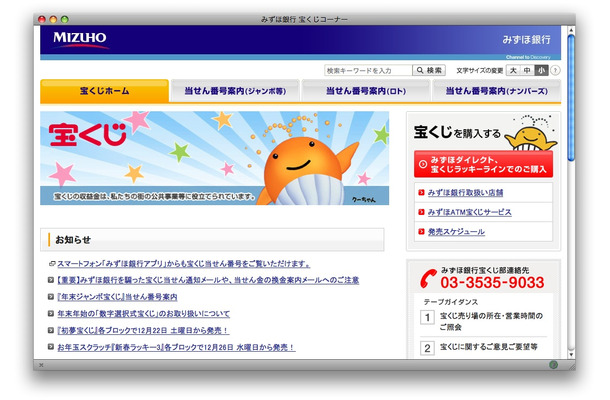Open 年末年始の数字選択式宝くじ notice link

coord(144,314)
